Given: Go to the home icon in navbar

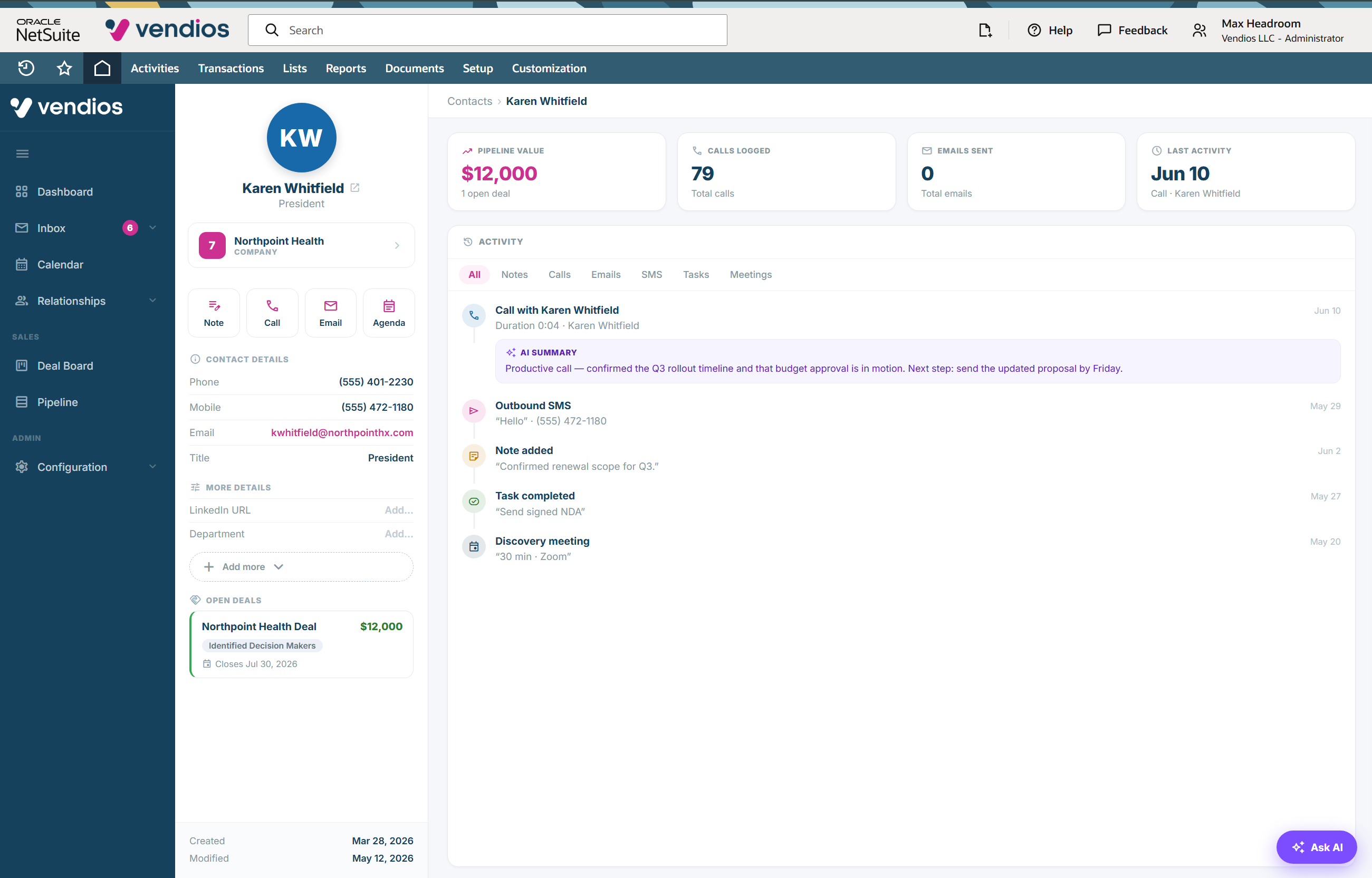Looking at the screenshot, I should (x=102, y=69).
